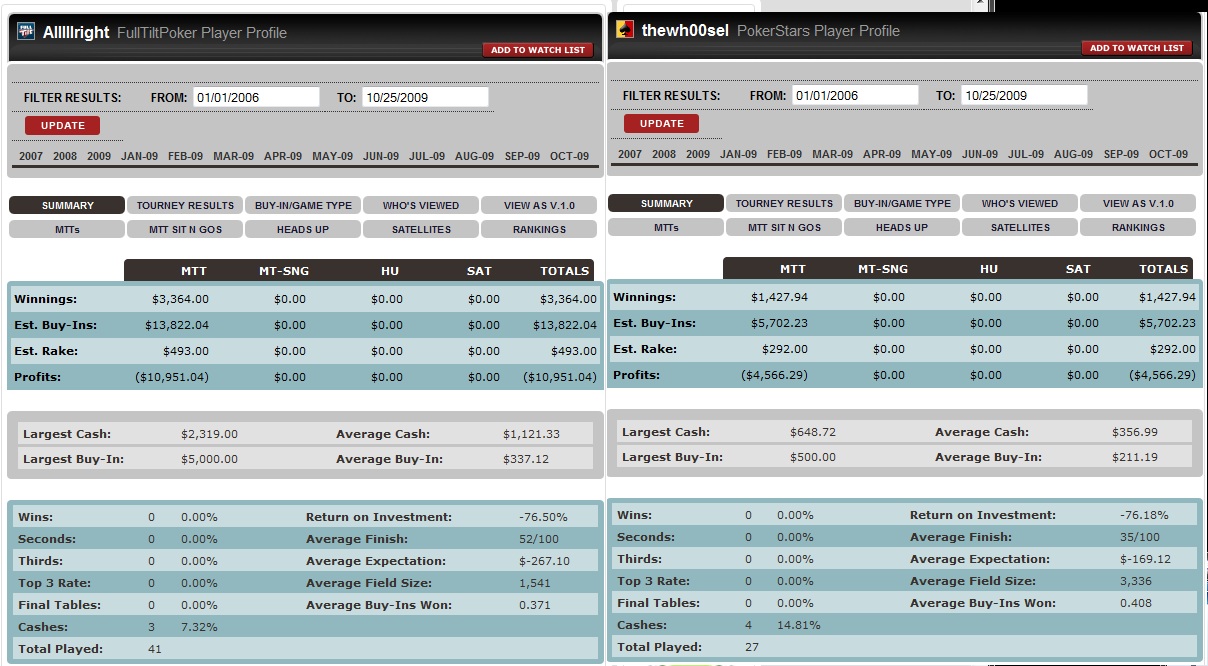Image resolution: width=1208 pixels, height=666 pixels.
Task: Show the Rankings tab for Allllright
Action: tap(539, 229)
